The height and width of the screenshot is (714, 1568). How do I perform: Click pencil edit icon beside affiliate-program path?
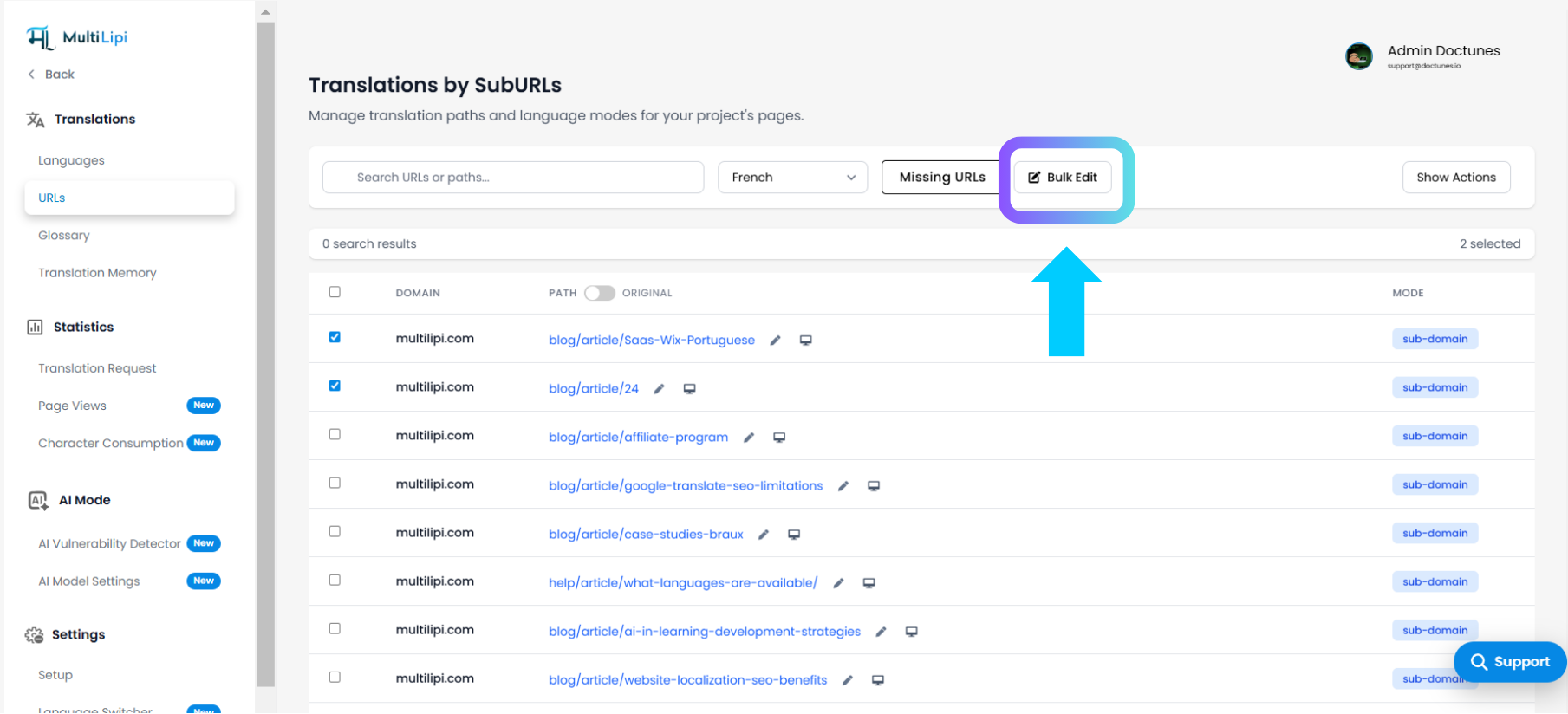[749, 438]
